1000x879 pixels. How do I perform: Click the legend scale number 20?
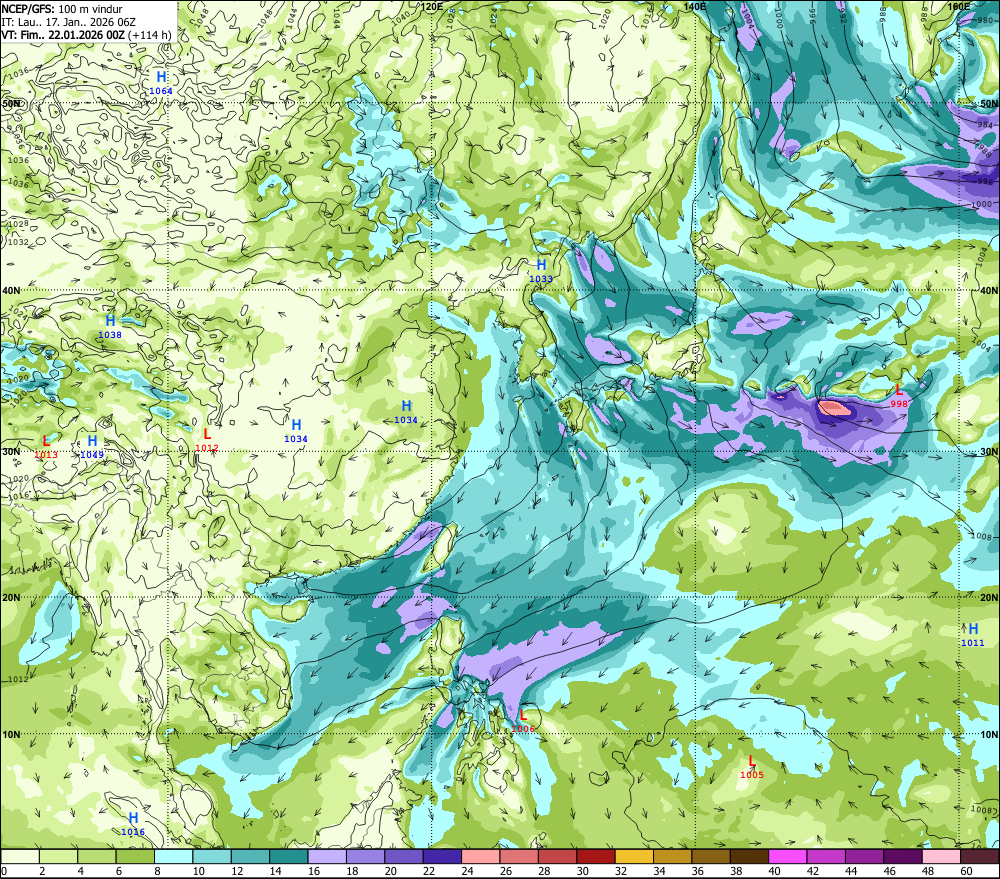click(390, 871)
